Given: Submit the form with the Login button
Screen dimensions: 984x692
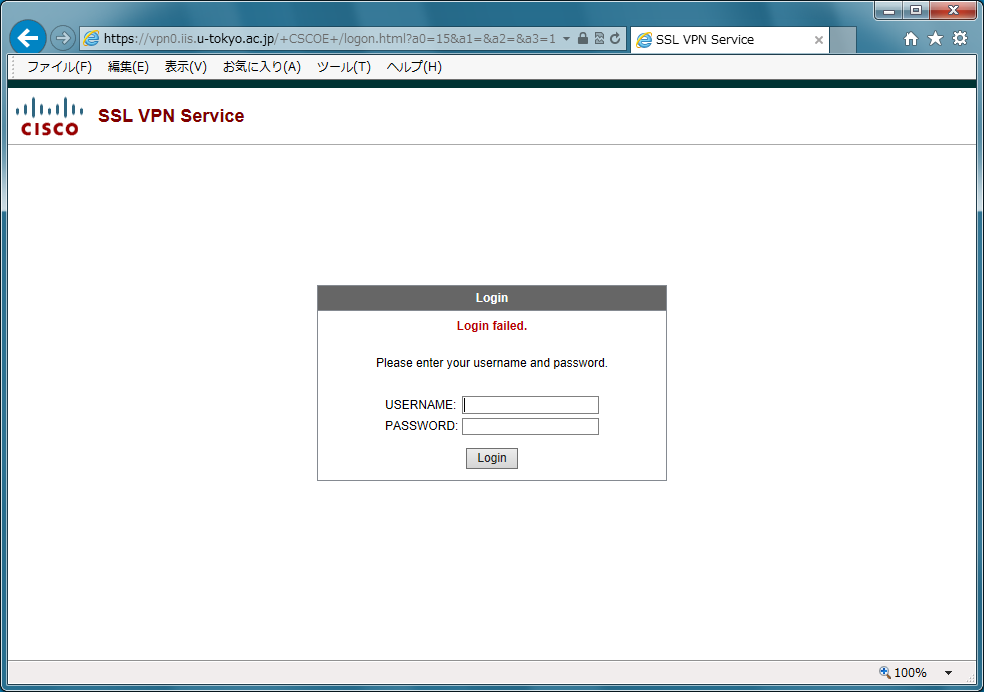Looking at the screenshot, I should click(x=492, y=458).
